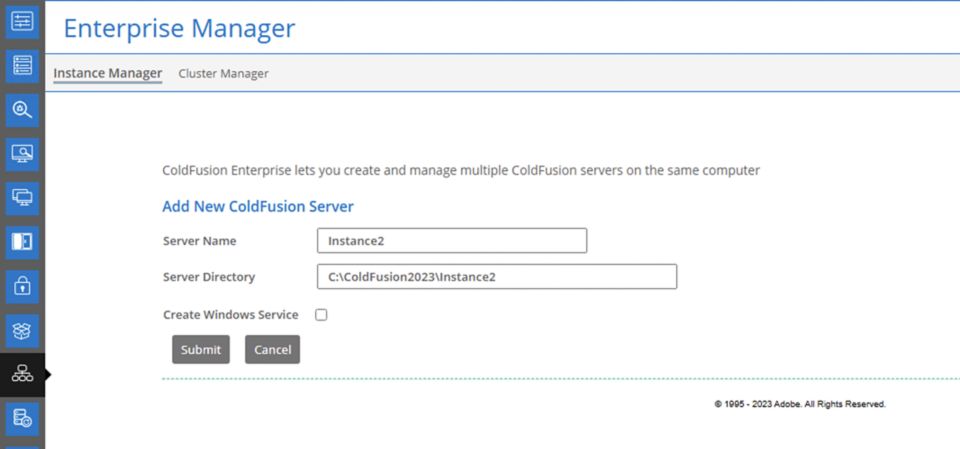Click the Enterprise Manager page title
The width and height of the screenshot is (960, 449).
179,28
